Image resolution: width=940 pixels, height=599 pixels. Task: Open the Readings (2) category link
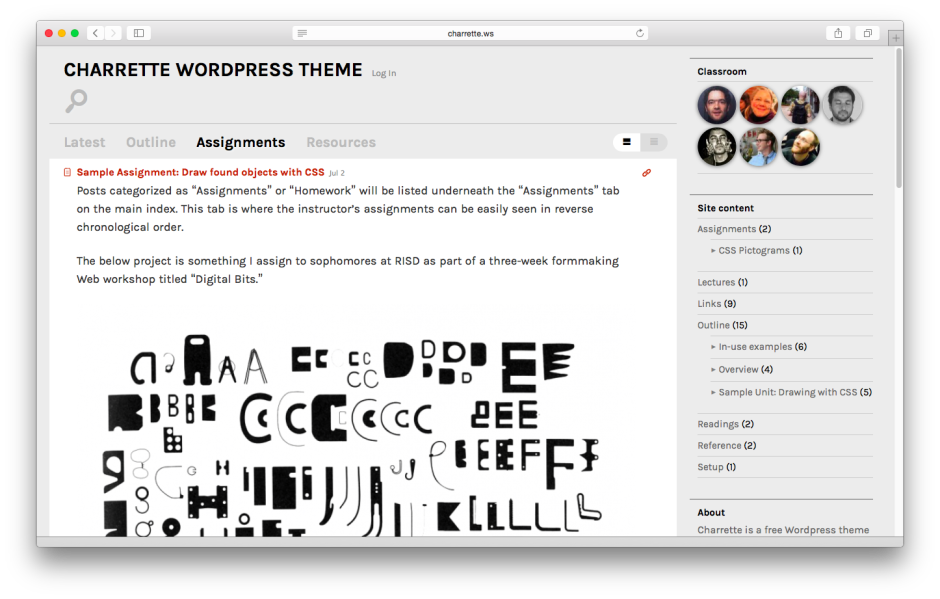point(725,425)
